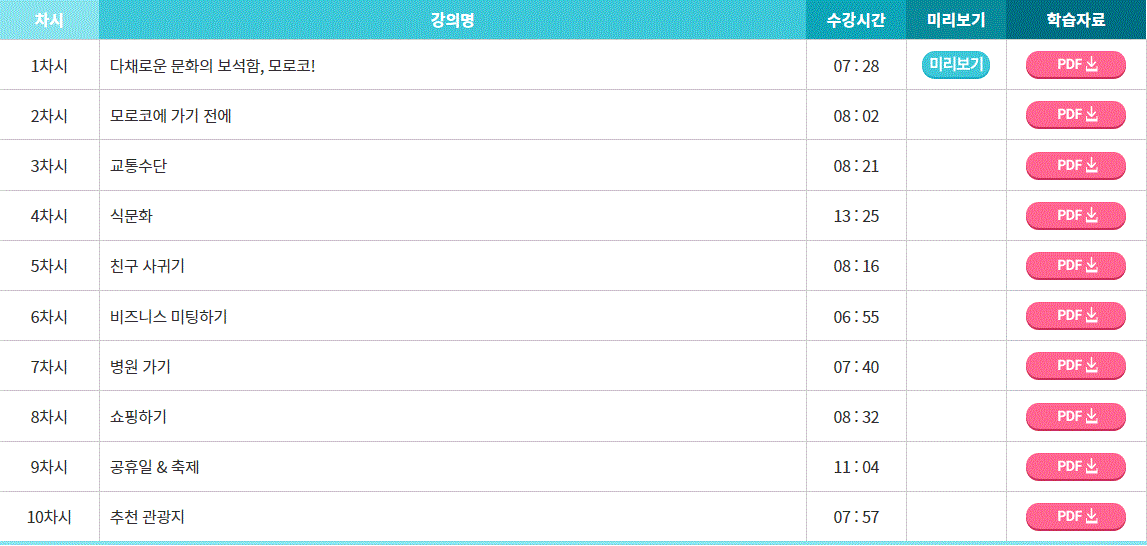Select the 차시 column header

pos(49,20)
